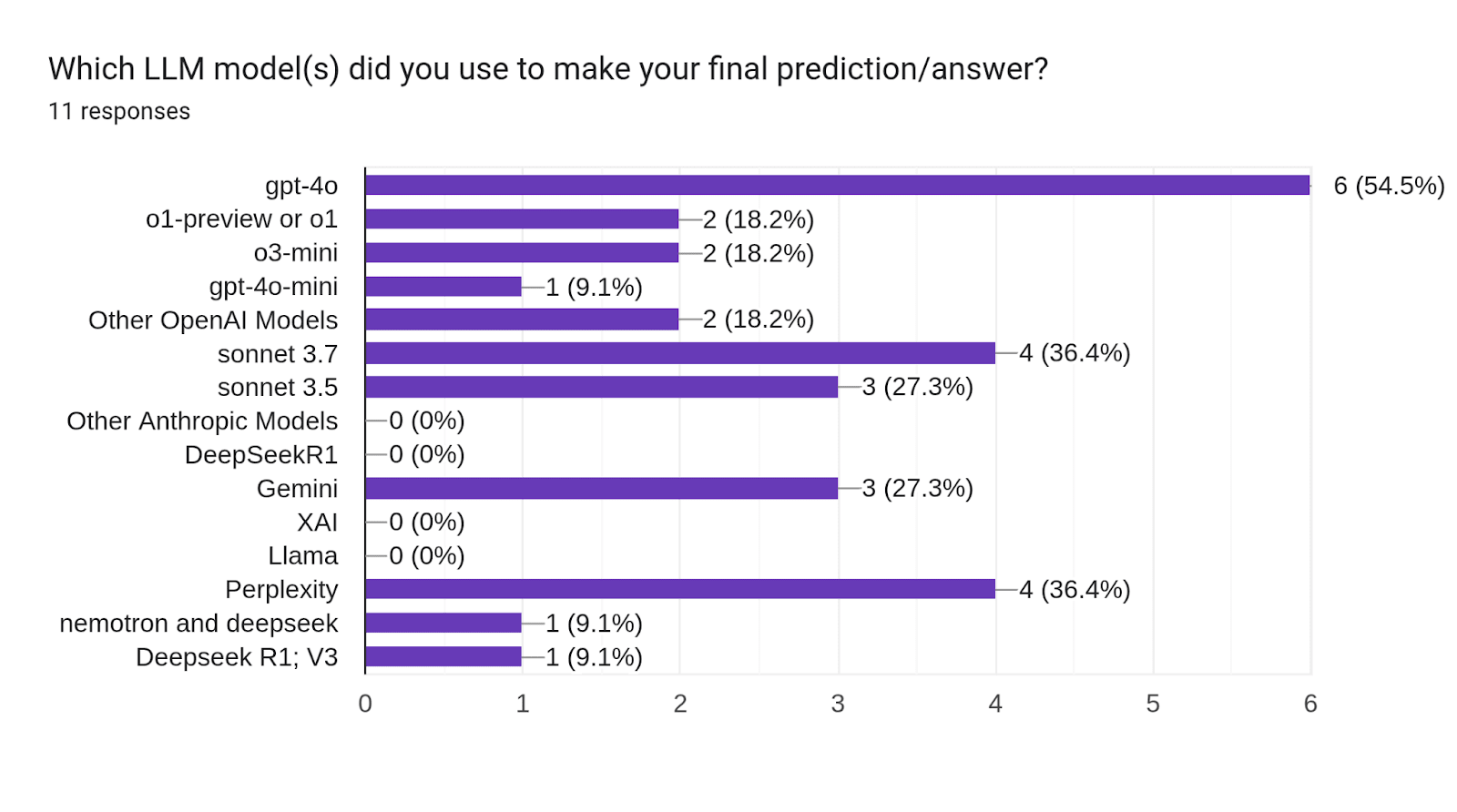Click the '6 (54.5%)' value label

[x=1389, y=187]
